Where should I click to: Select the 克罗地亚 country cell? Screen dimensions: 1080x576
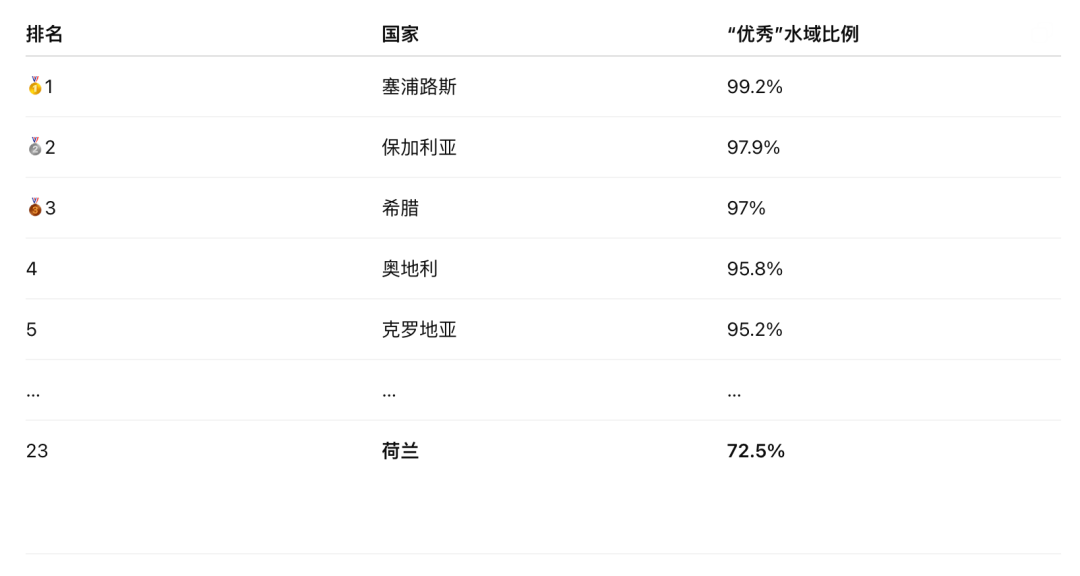pyautogui.click(x=419, y=330)
